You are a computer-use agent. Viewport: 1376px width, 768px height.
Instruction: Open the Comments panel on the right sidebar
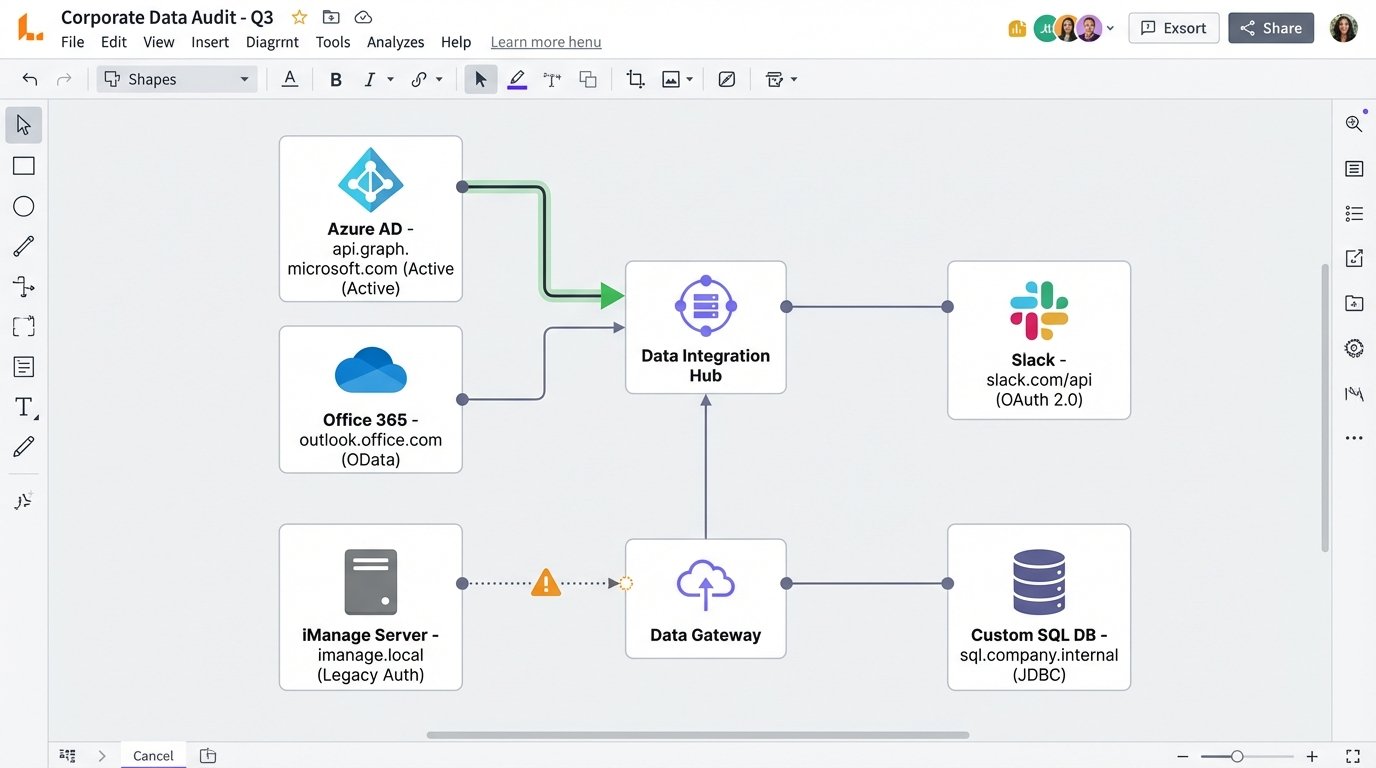(x=1353, y=168)
